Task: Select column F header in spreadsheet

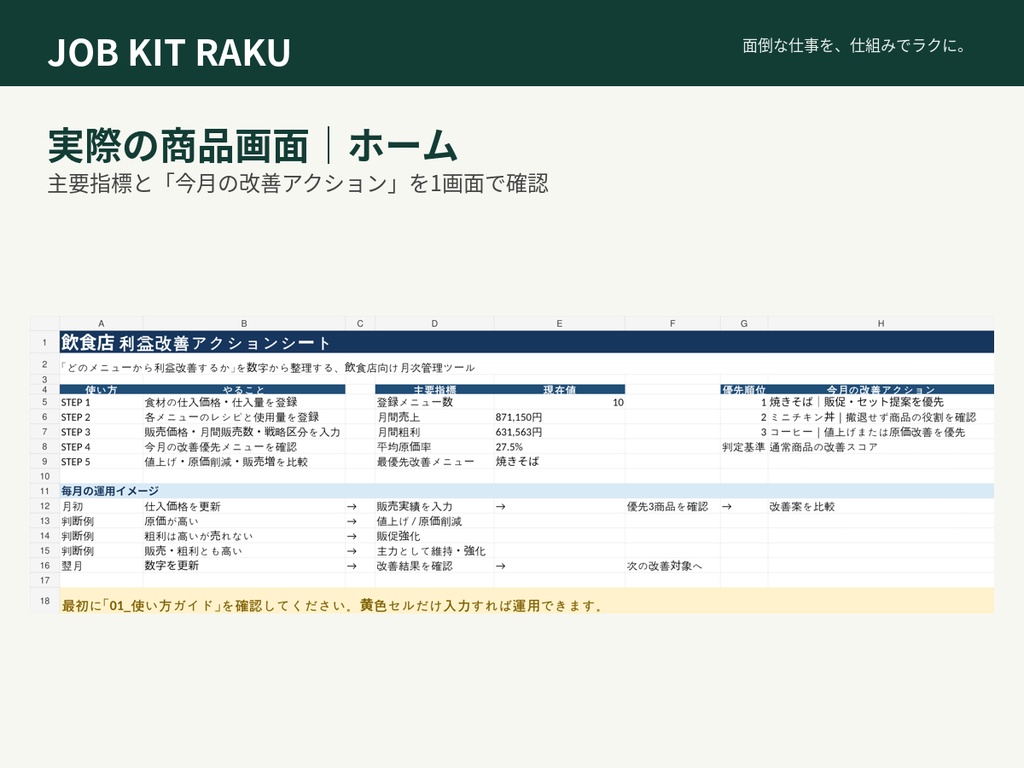Action: click(x=673, y=323)
